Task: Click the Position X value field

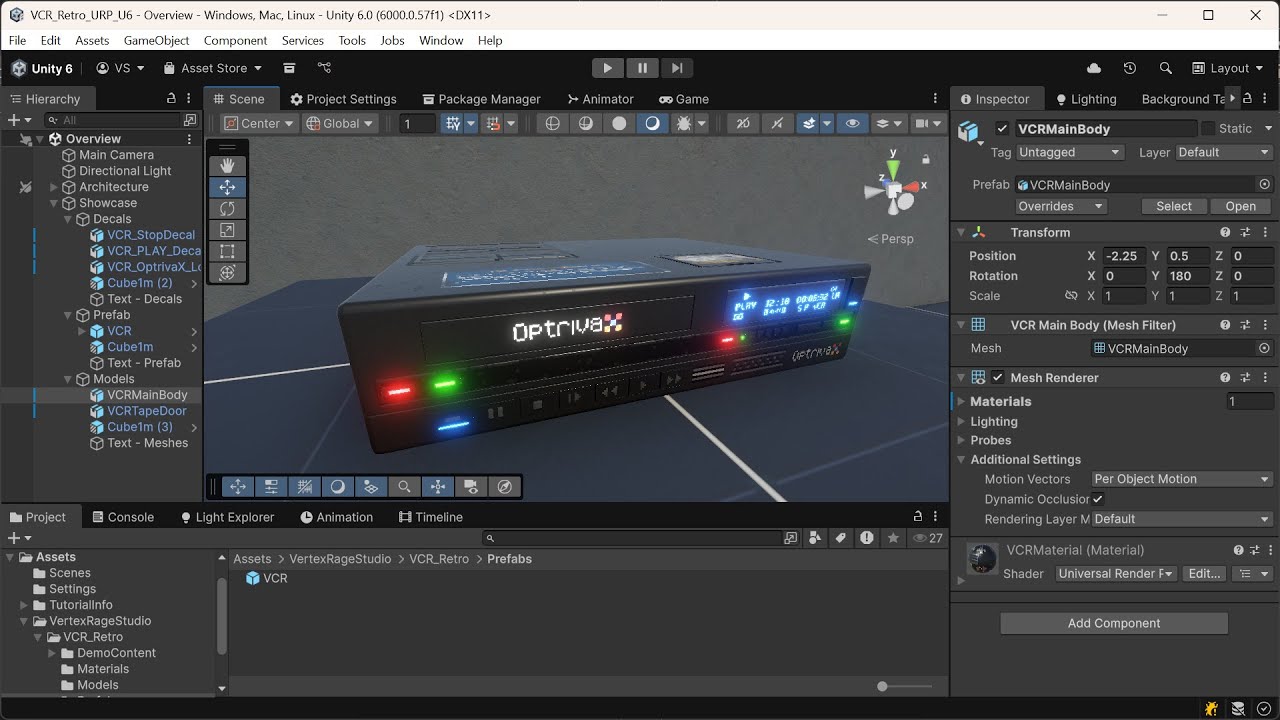Action: [1124, 256]
